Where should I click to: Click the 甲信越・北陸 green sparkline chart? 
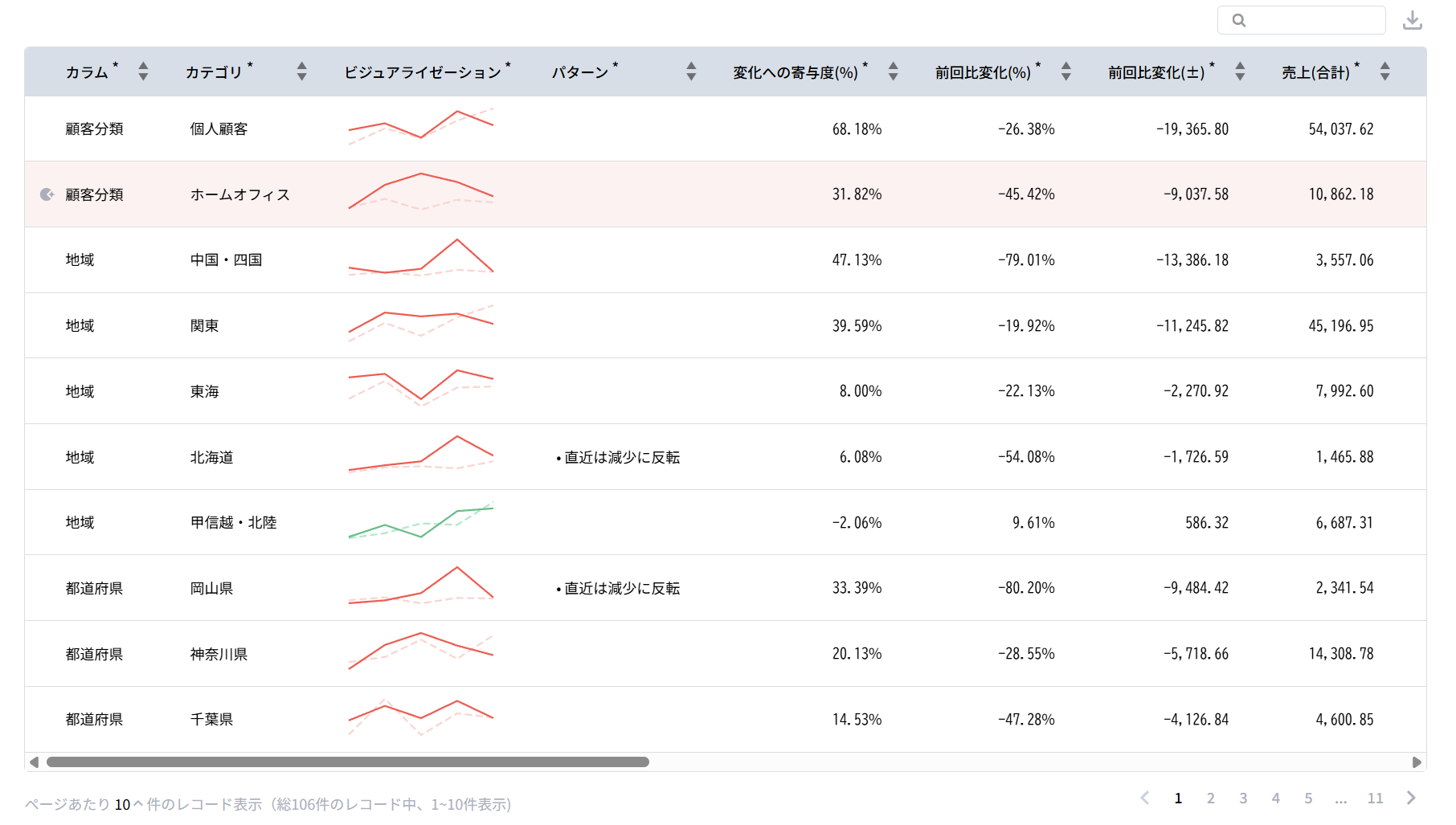420,522
